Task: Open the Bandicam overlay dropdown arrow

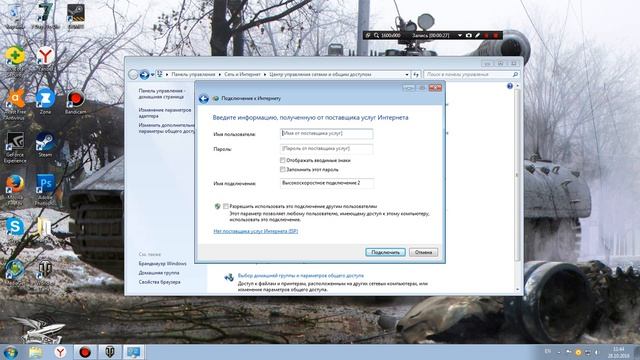Action: 460,36
